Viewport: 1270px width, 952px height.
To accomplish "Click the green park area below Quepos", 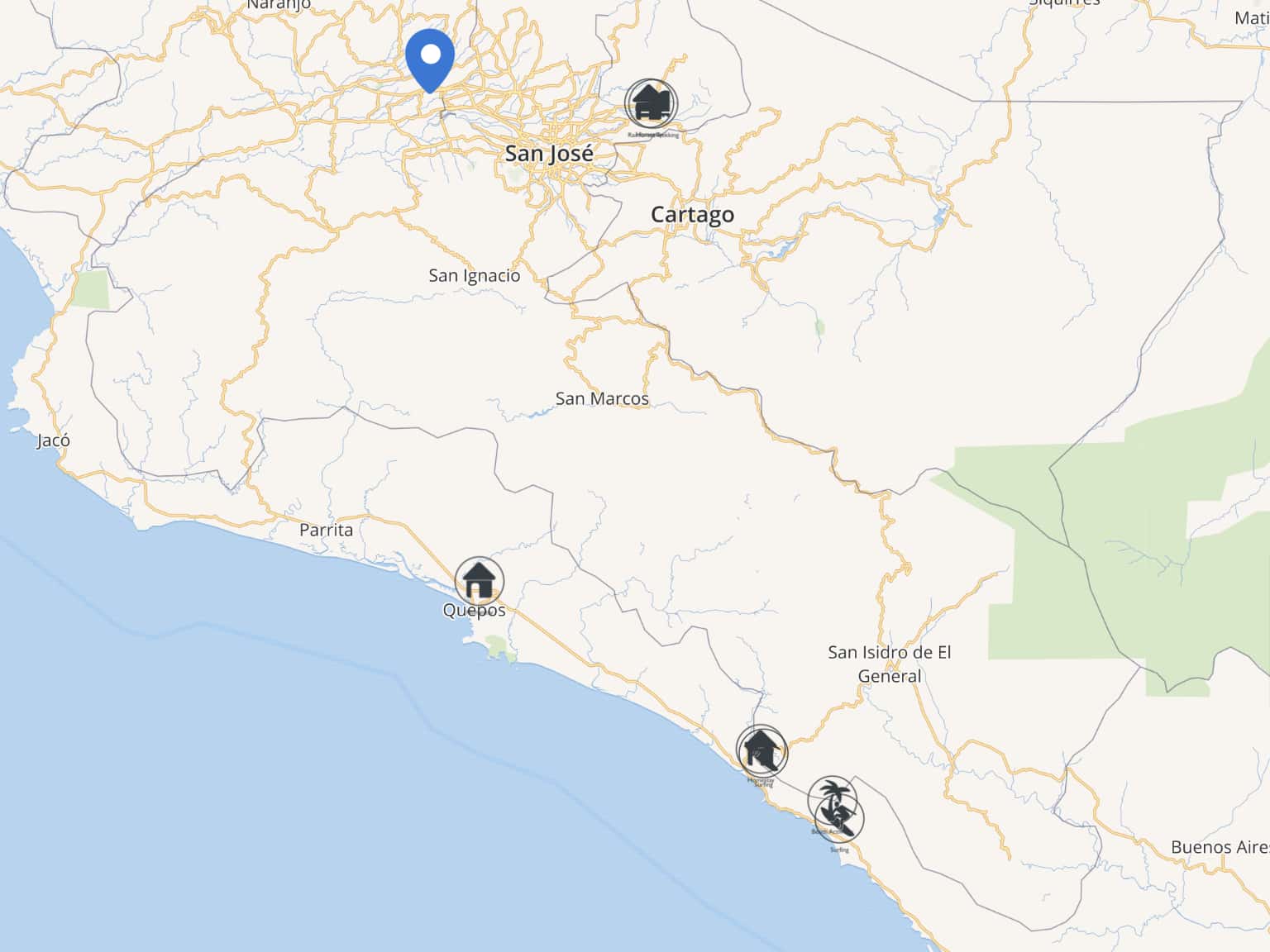I will tap(498, 647).
